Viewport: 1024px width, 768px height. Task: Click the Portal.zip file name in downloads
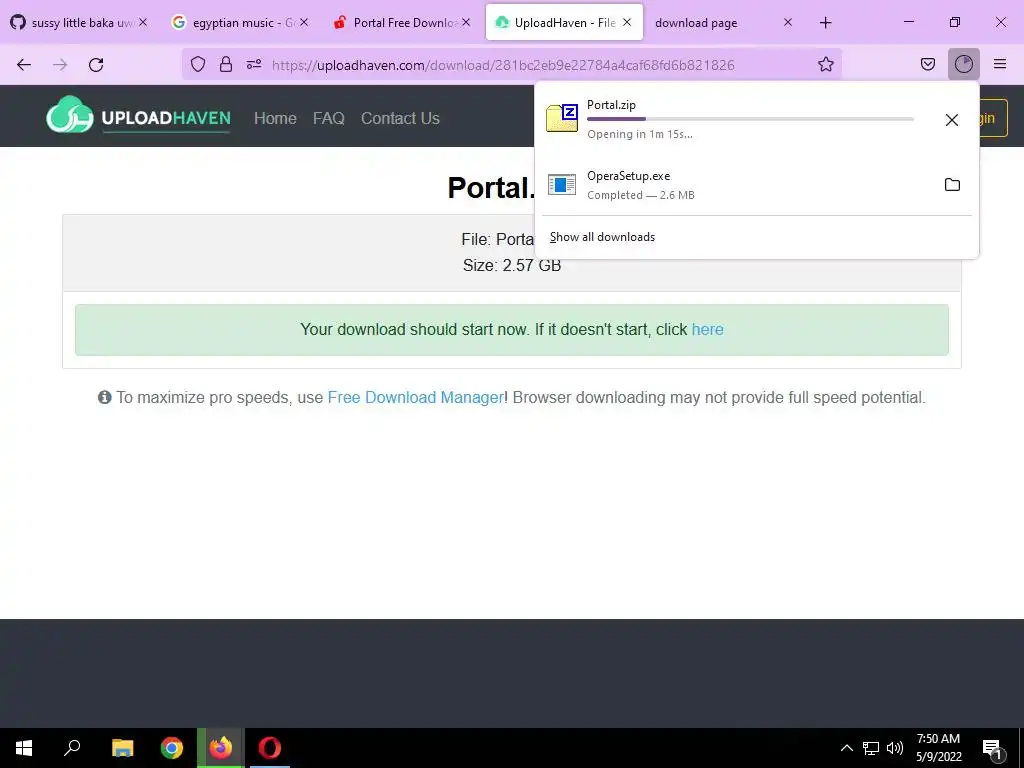611,104
